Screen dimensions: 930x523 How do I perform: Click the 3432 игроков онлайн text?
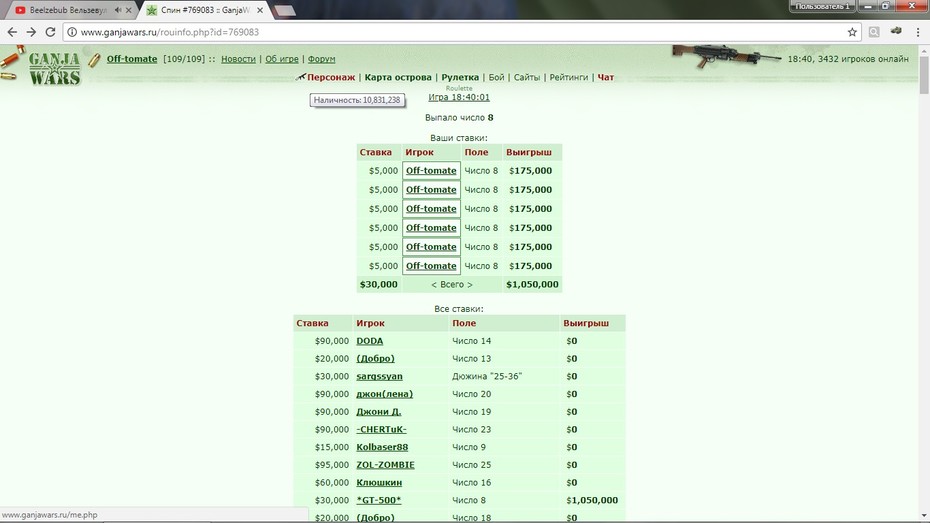point(862,59)
